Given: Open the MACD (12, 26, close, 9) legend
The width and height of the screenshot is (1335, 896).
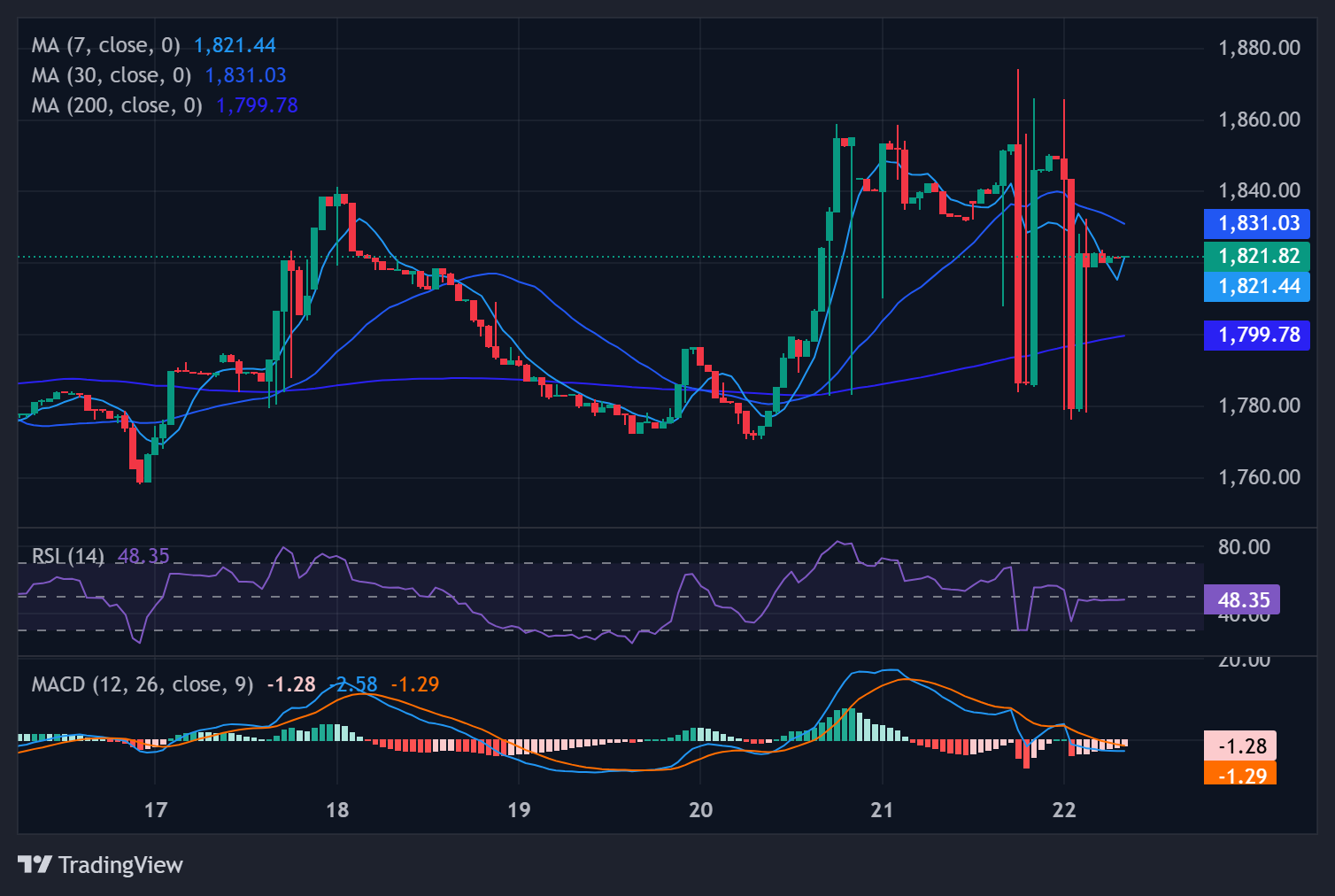Looking at the screenshot, I should (142, 684).
